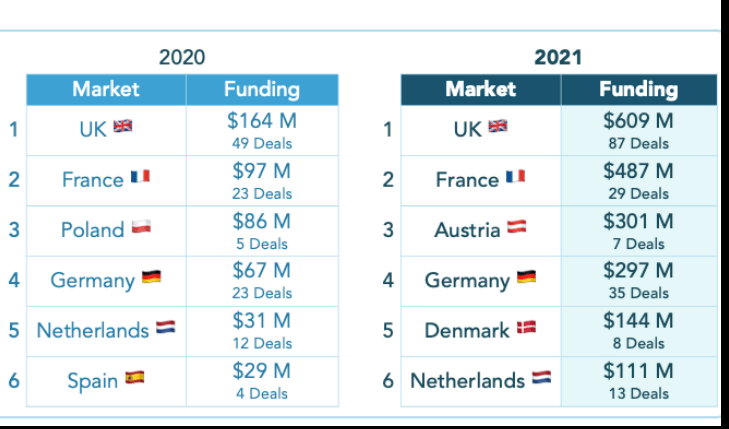Click the Germany flag in the 2021 table

click(526, 278)
